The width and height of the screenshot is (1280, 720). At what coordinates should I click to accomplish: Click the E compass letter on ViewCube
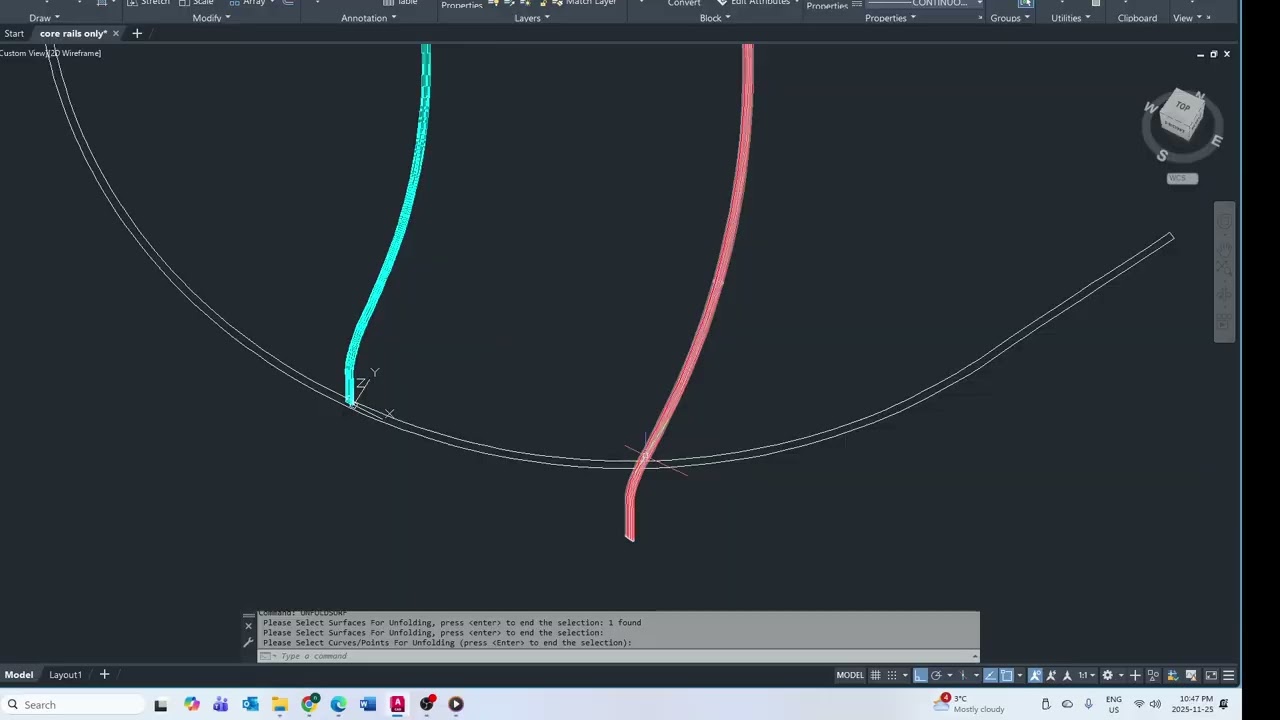(1216, 141)
